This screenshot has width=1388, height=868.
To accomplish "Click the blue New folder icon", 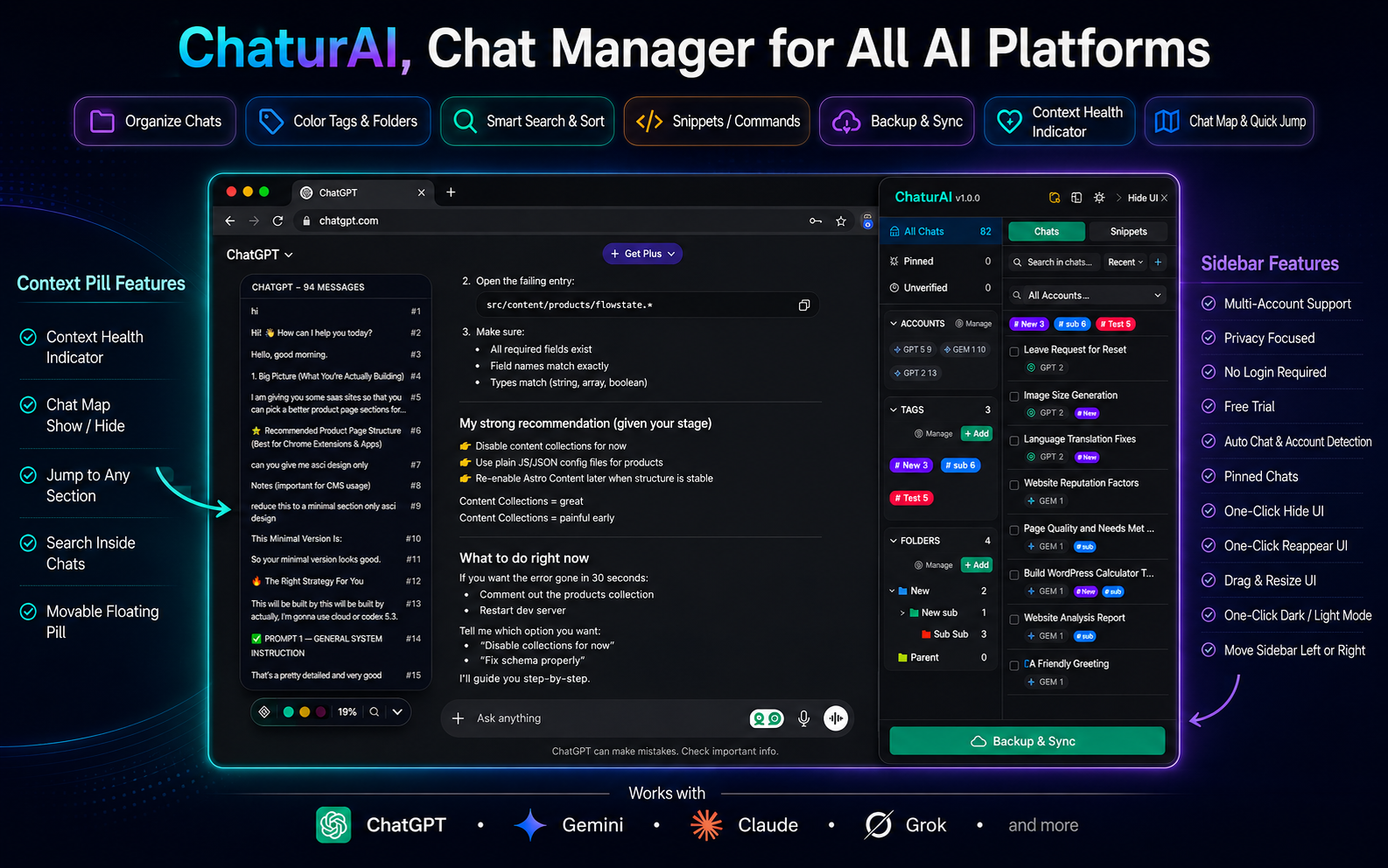I will [903, 591].
